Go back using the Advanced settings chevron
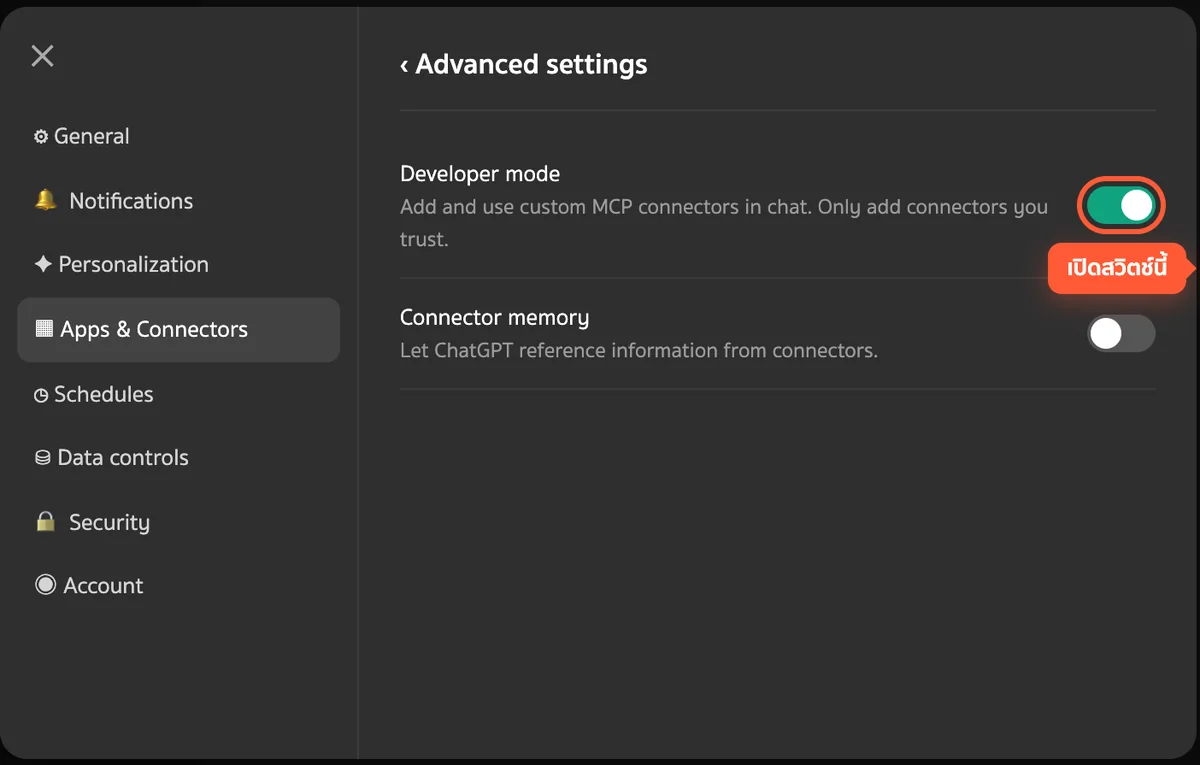 click(404, 65)
